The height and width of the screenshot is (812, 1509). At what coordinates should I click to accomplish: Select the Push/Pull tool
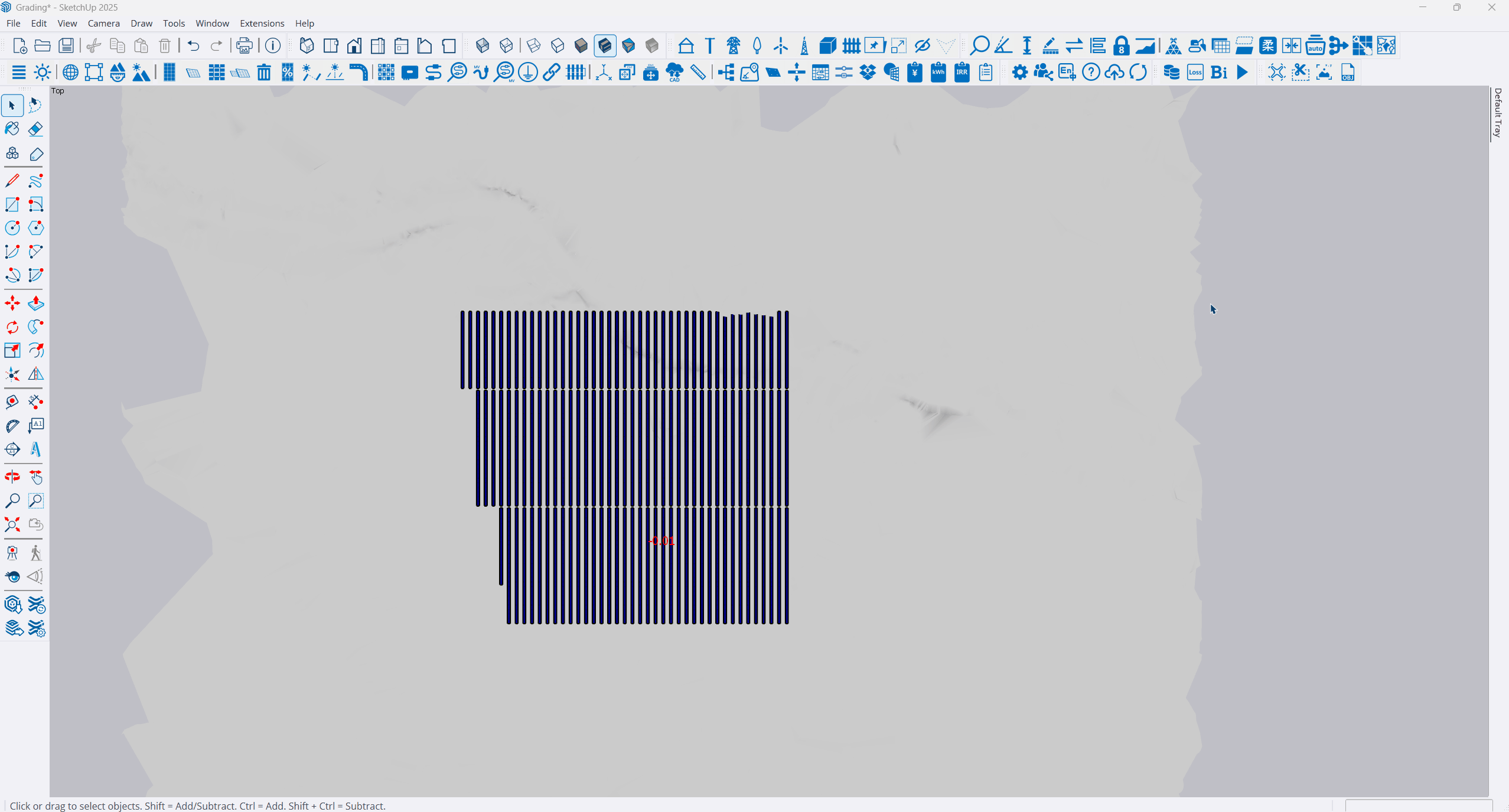click(35, 304)
